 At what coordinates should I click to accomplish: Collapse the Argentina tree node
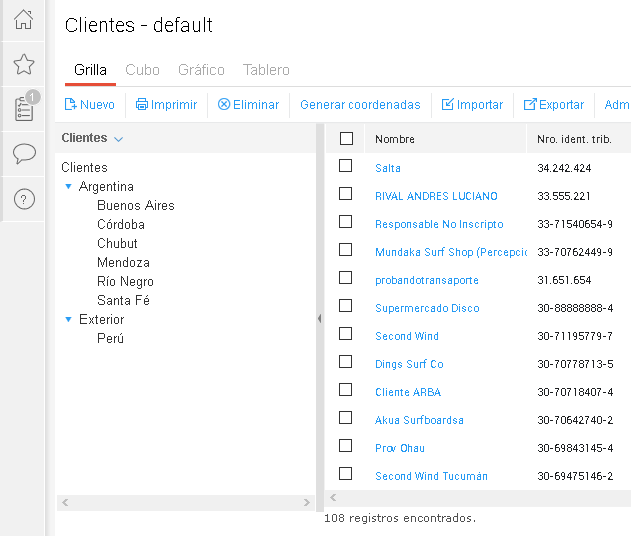(68, 186)
